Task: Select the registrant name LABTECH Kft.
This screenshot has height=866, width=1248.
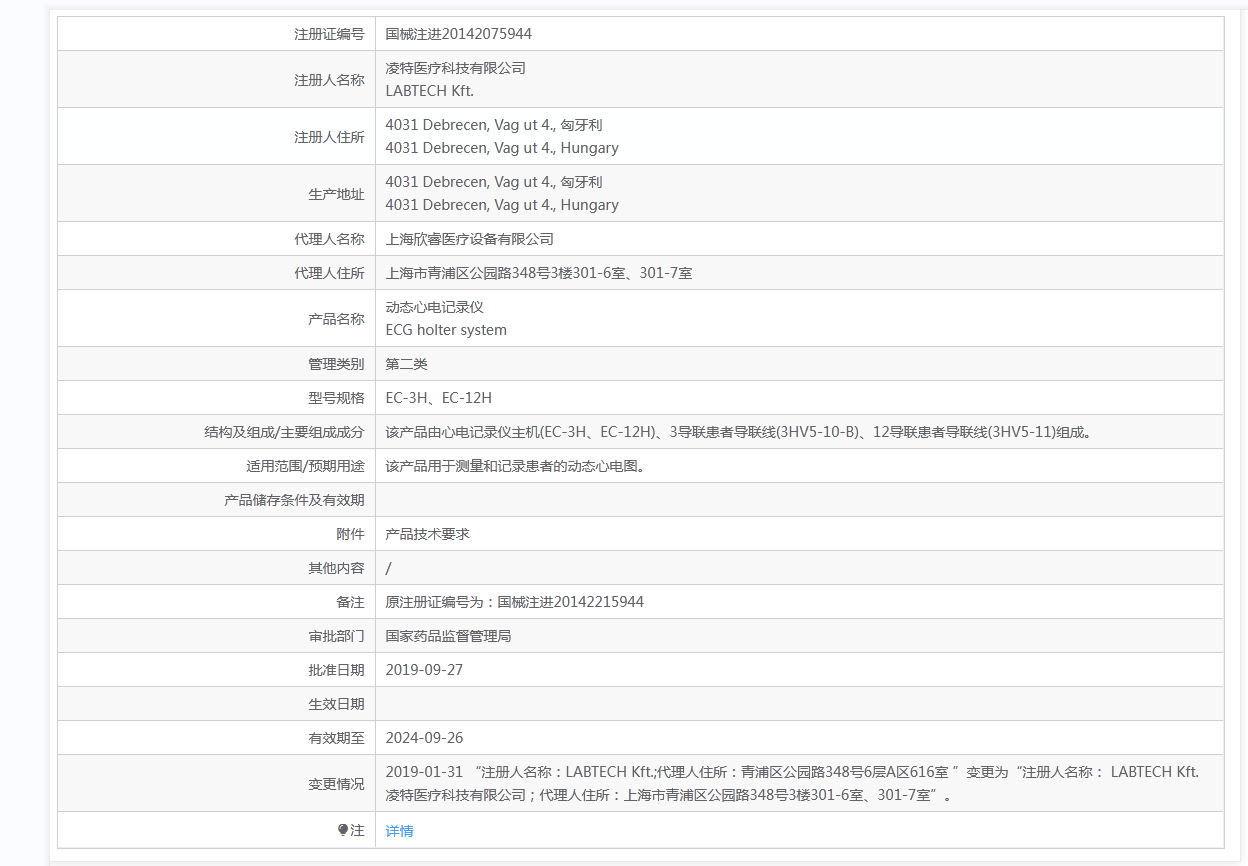Action: coord(429,91)
